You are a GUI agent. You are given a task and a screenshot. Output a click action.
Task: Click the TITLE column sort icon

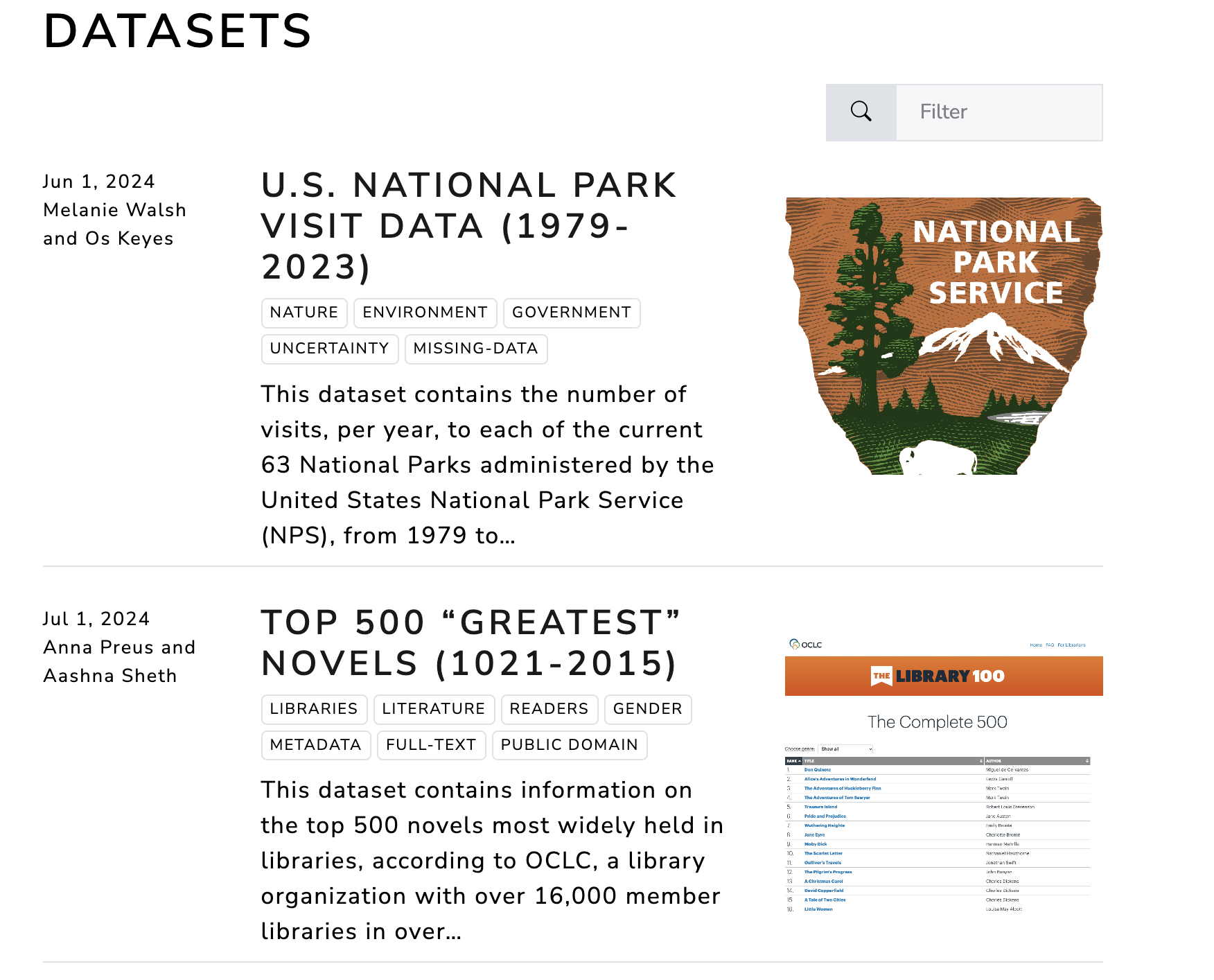tap(980, 761)
